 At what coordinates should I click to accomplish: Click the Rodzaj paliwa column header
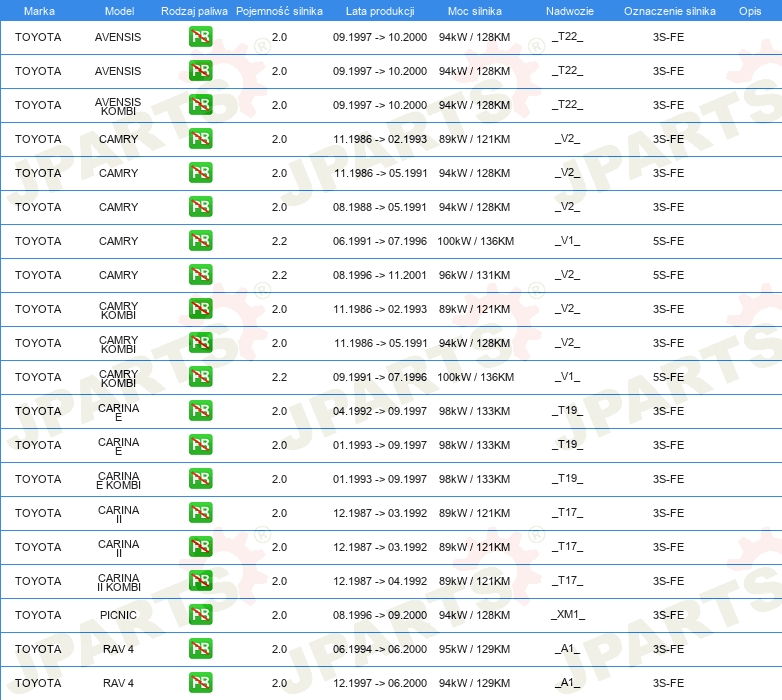pos(194,11)
